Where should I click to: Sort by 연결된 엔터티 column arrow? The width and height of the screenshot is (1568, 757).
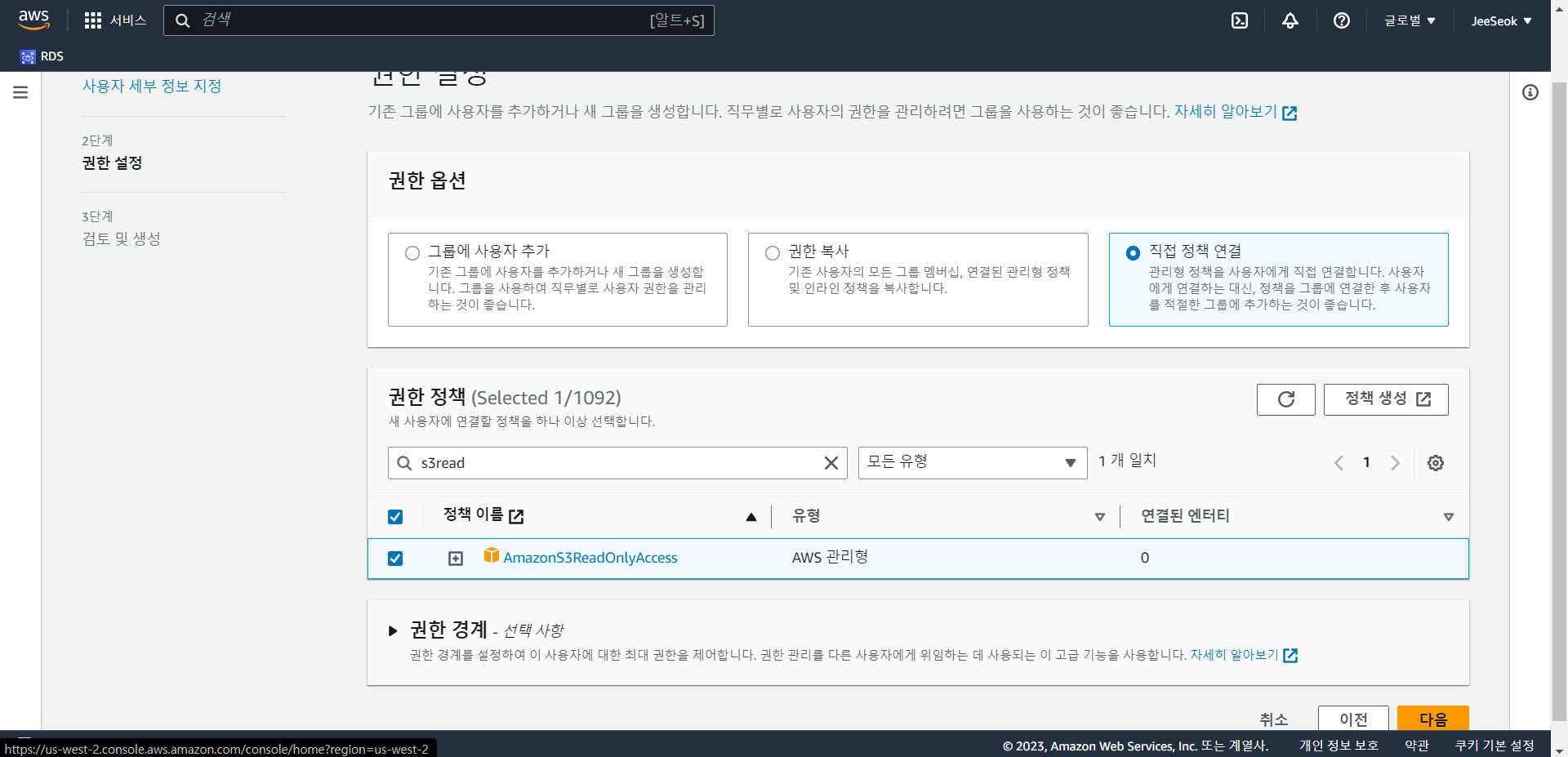pyautogui.click(x=1449, y=517)
